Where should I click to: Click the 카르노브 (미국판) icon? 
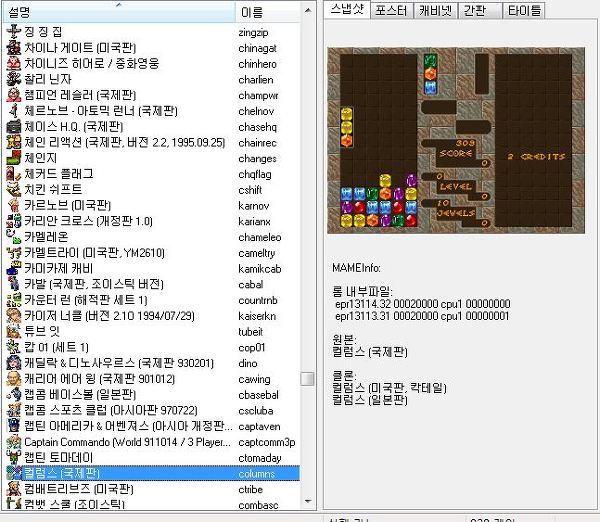pyautogui.click(x=14, y=205)
